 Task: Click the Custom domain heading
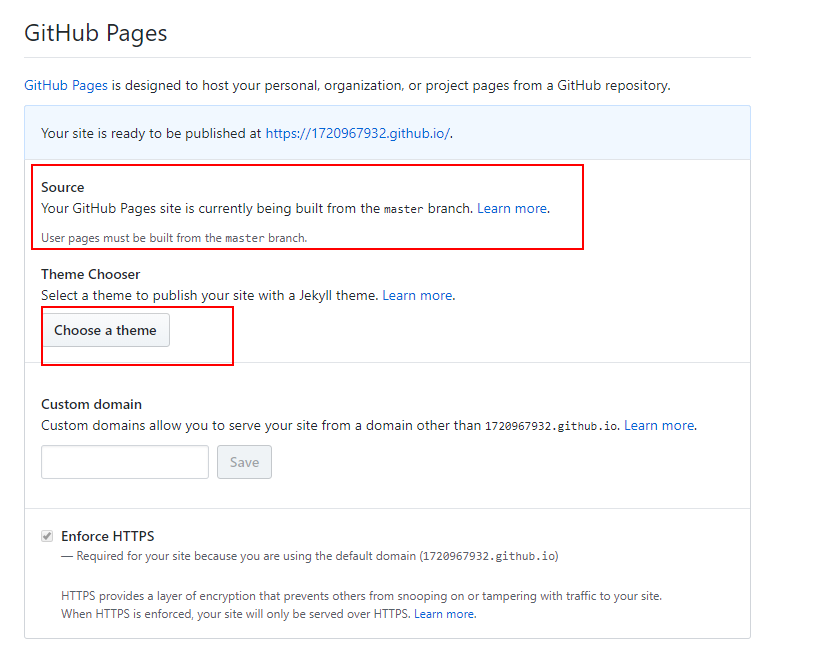[91, 404]
